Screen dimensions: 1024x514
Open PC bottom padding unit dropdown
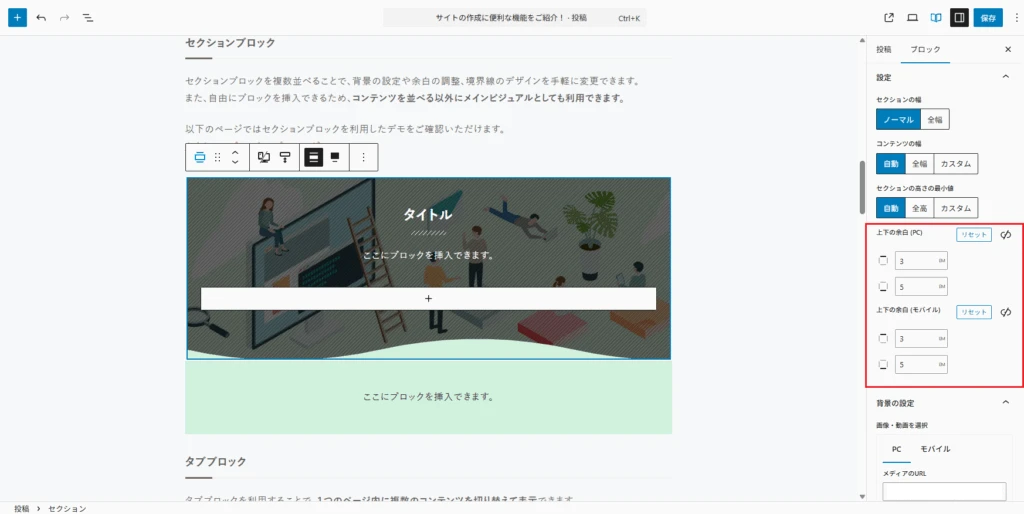pos(942,286)
